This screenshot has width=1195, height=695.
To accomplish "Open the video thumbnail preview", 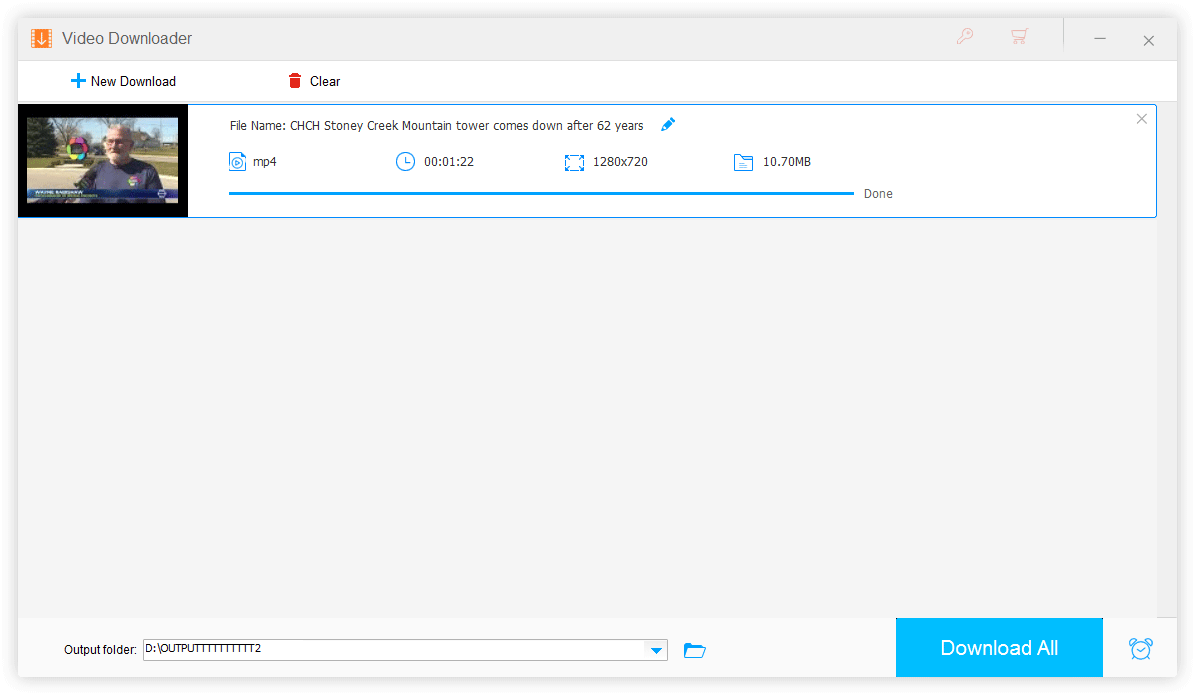I will pyautogui.click(x=103, y=161).
